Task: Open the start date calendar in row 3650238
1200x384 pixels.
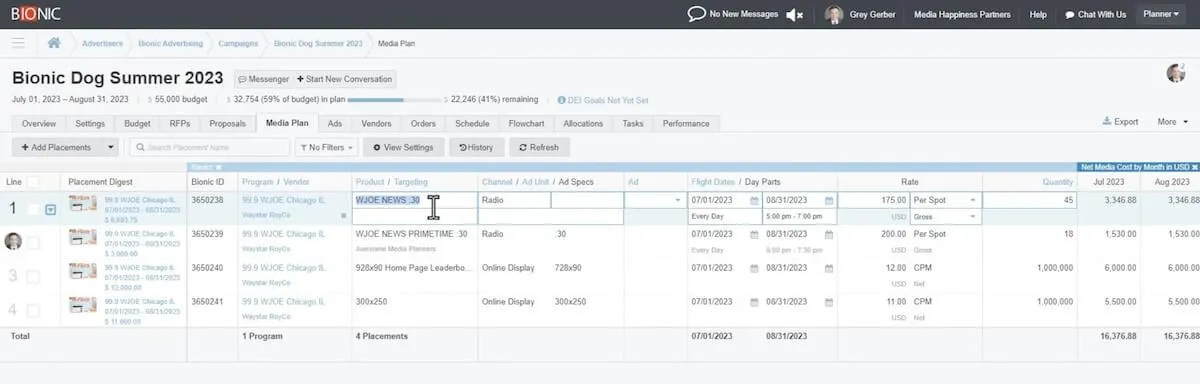Action: click(755, 200)
